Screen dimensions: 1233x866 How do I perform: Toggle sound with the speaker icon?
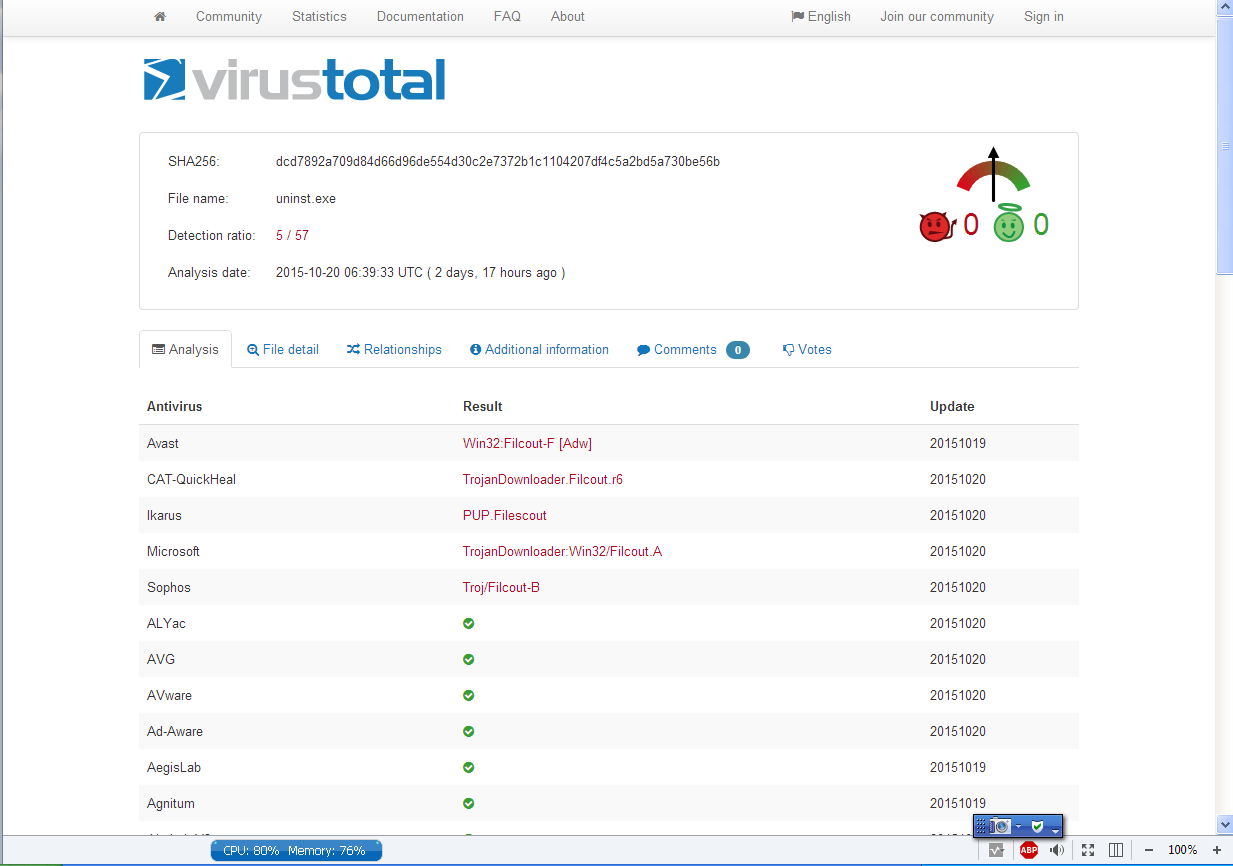(1057, 850)
